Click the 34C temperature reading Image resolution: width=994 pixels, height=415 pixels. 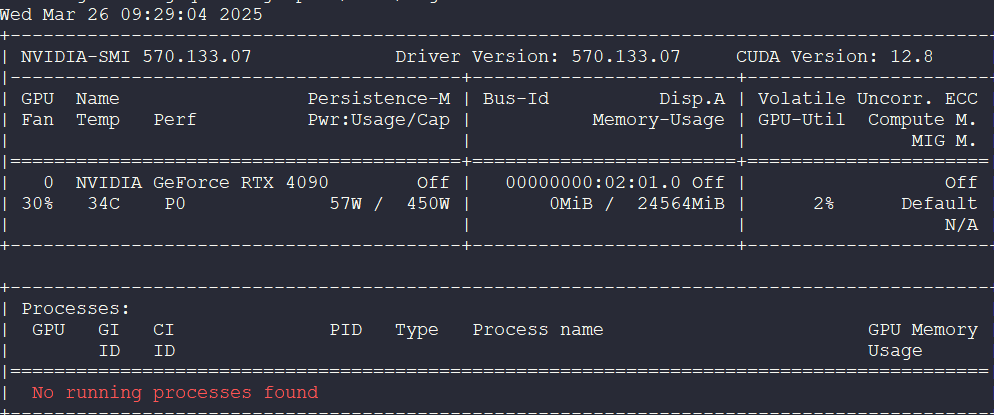point(103,204)
